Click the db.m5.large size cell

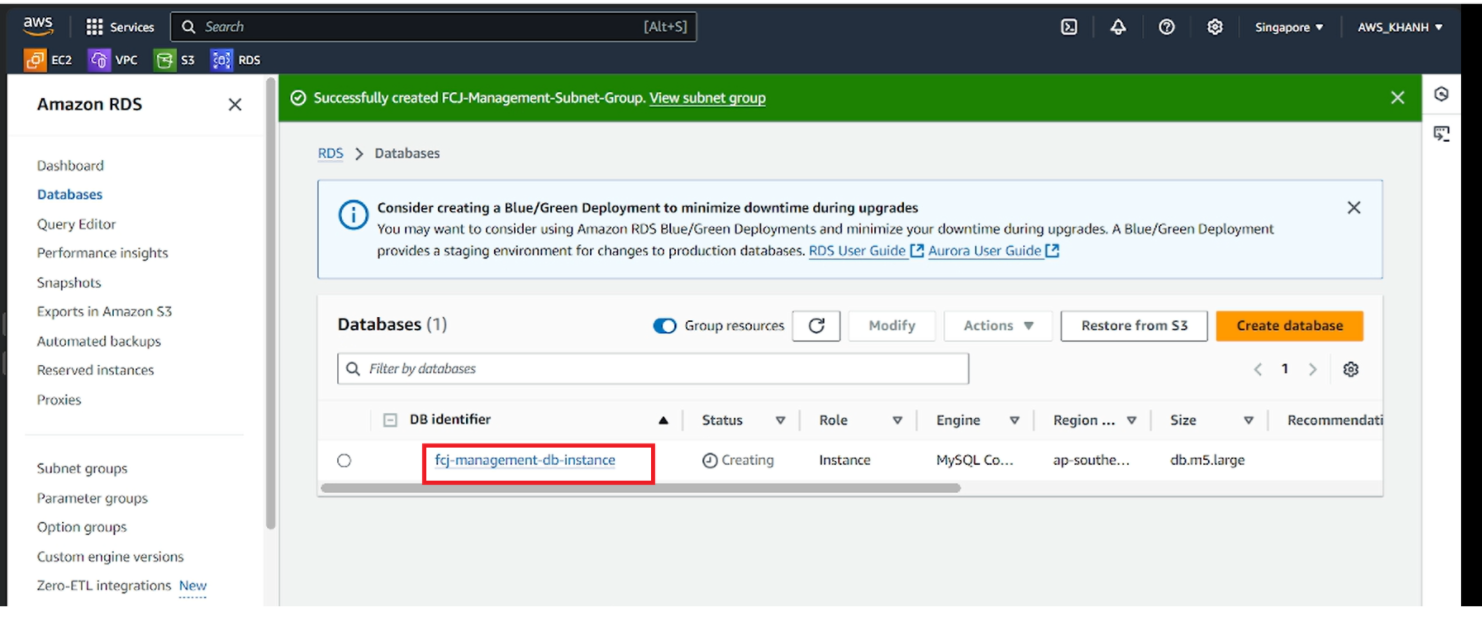tap(1207, 460)
